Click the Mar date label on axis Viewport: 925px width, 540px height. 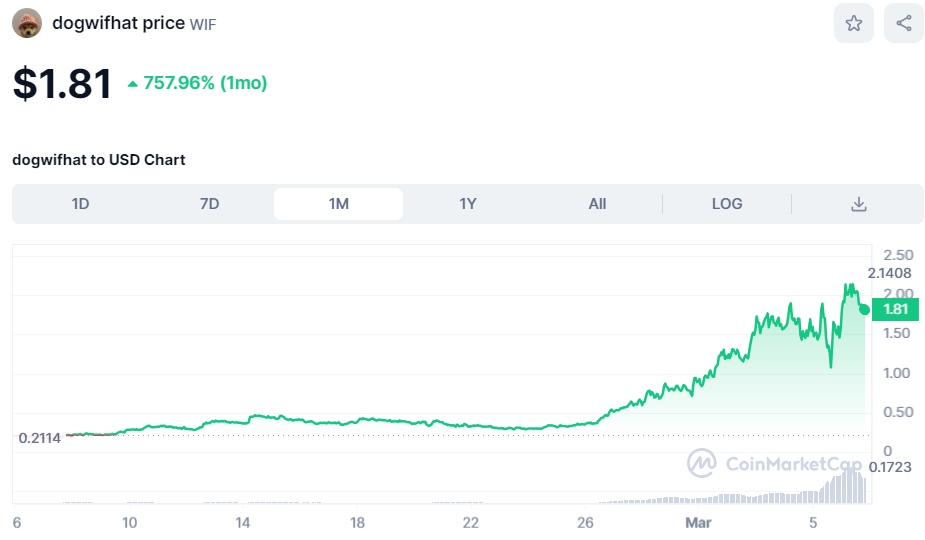(696, 523)
